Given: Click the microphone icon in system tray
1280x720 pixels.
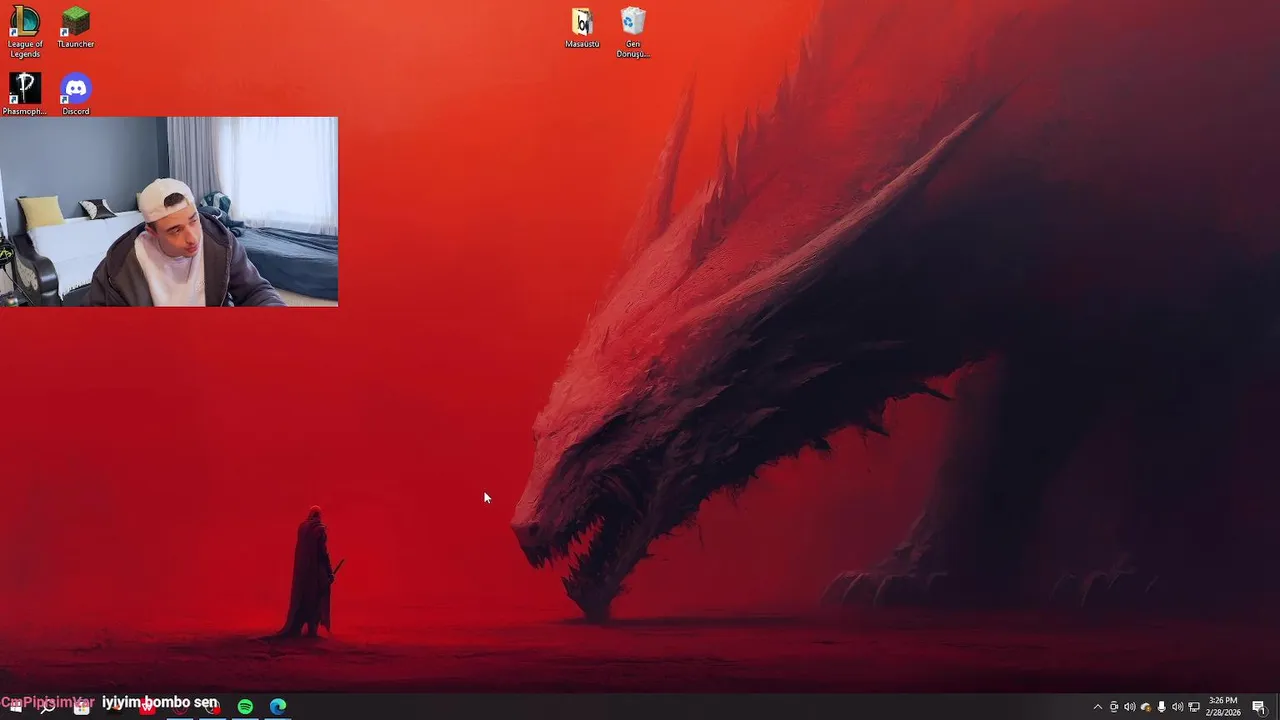Looking at the screenshot, I should 1161,707.
